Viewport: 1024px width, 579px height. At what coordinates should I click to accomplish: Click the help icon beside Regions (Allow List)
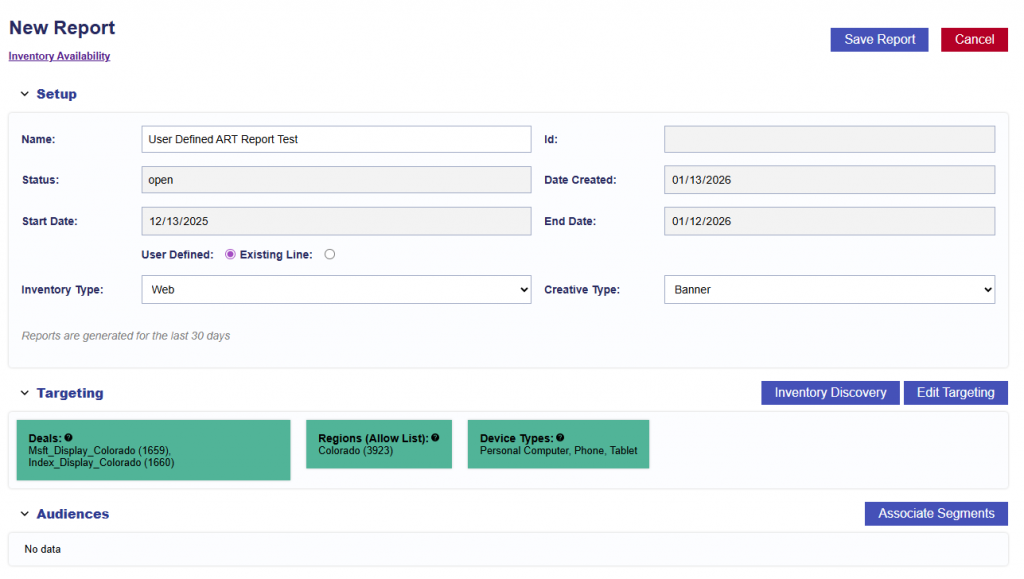[x=436, y=438]
